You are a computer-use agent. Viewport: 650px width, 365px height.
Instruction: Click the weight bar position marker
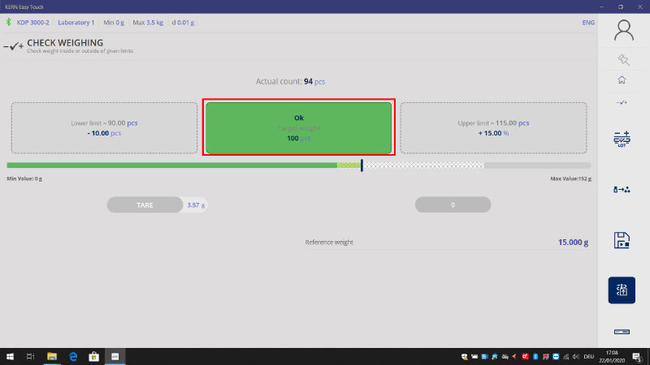(x=361, y=165)
